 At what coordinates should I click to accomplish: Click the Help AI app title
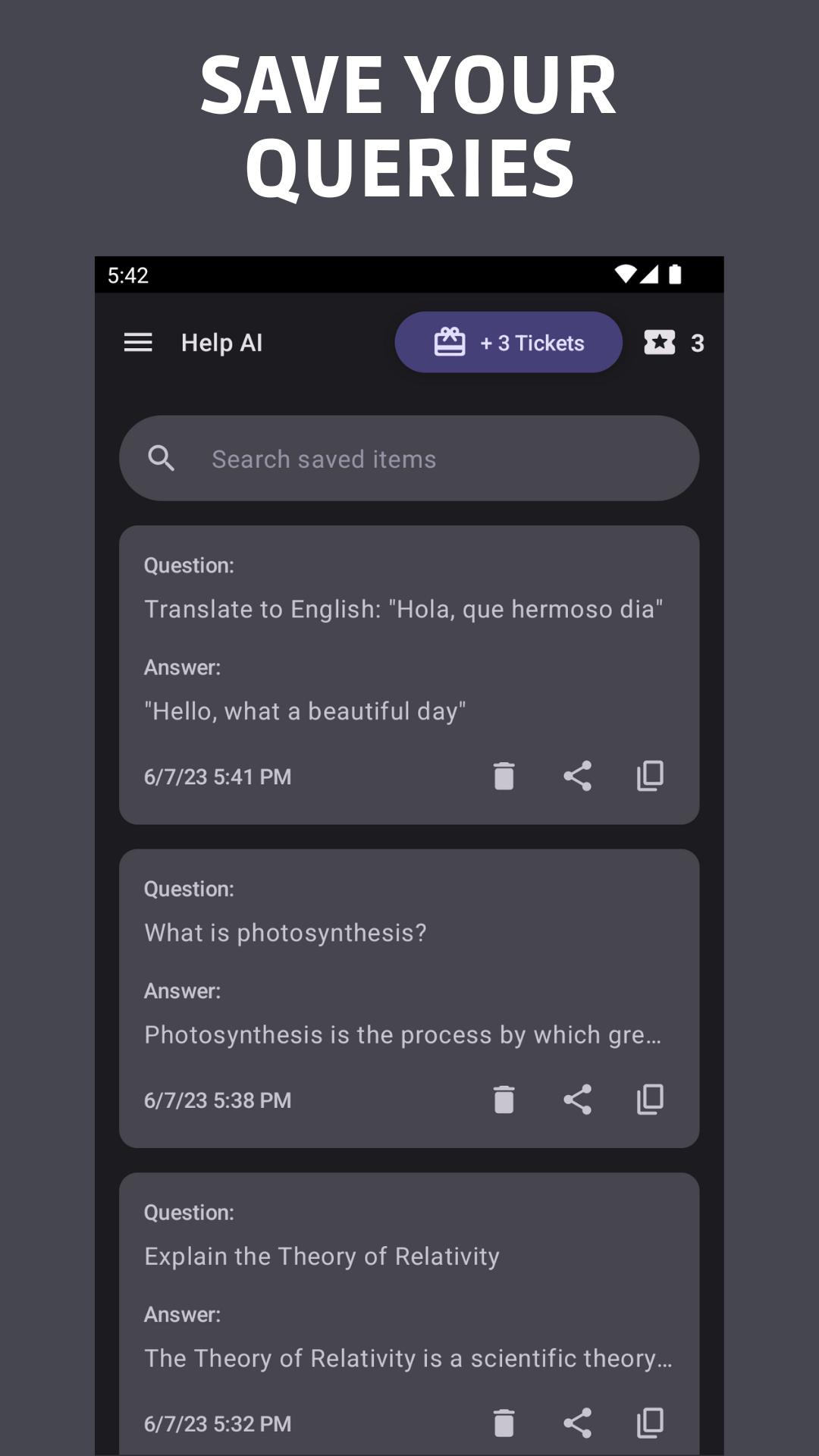(221, 343)
